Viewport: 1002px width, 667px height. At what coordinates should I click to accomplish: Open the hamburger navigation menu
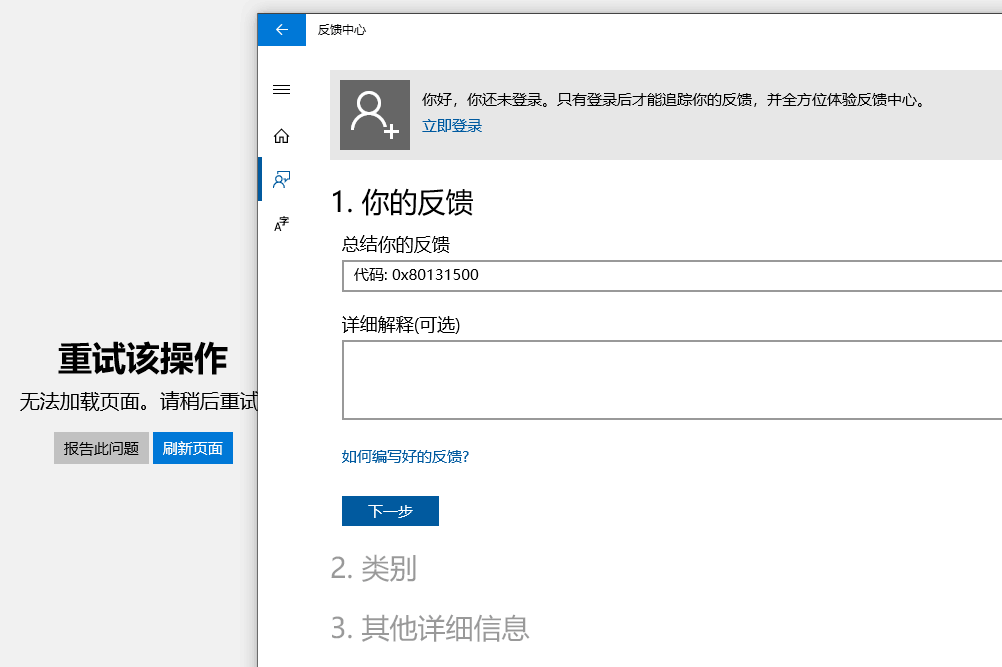pyautogui.click(x=281, y=90)
